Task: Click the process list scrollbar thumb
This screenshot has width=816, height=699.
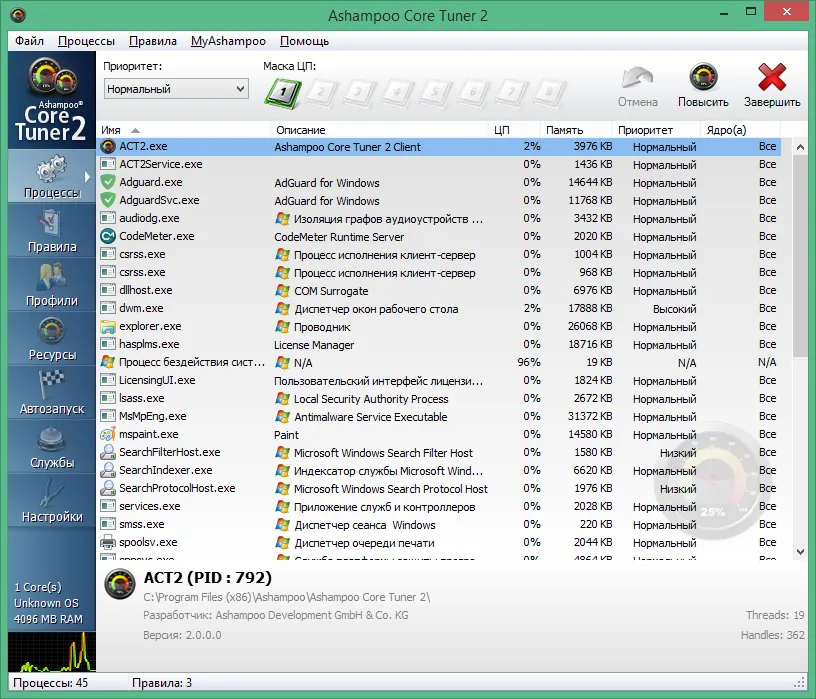Action: pos(800,256)
